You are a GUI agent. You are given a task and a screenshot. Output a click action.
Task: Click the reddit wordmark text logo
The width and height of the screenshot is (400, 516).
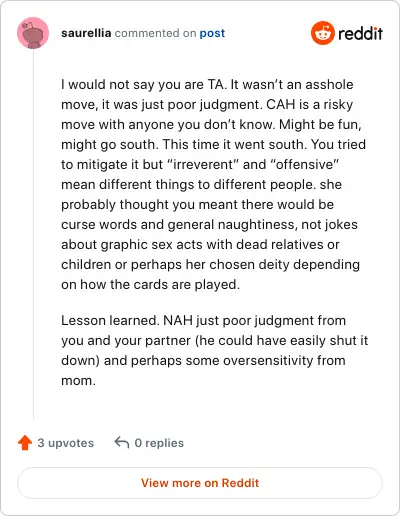click(x=360, y=34)
